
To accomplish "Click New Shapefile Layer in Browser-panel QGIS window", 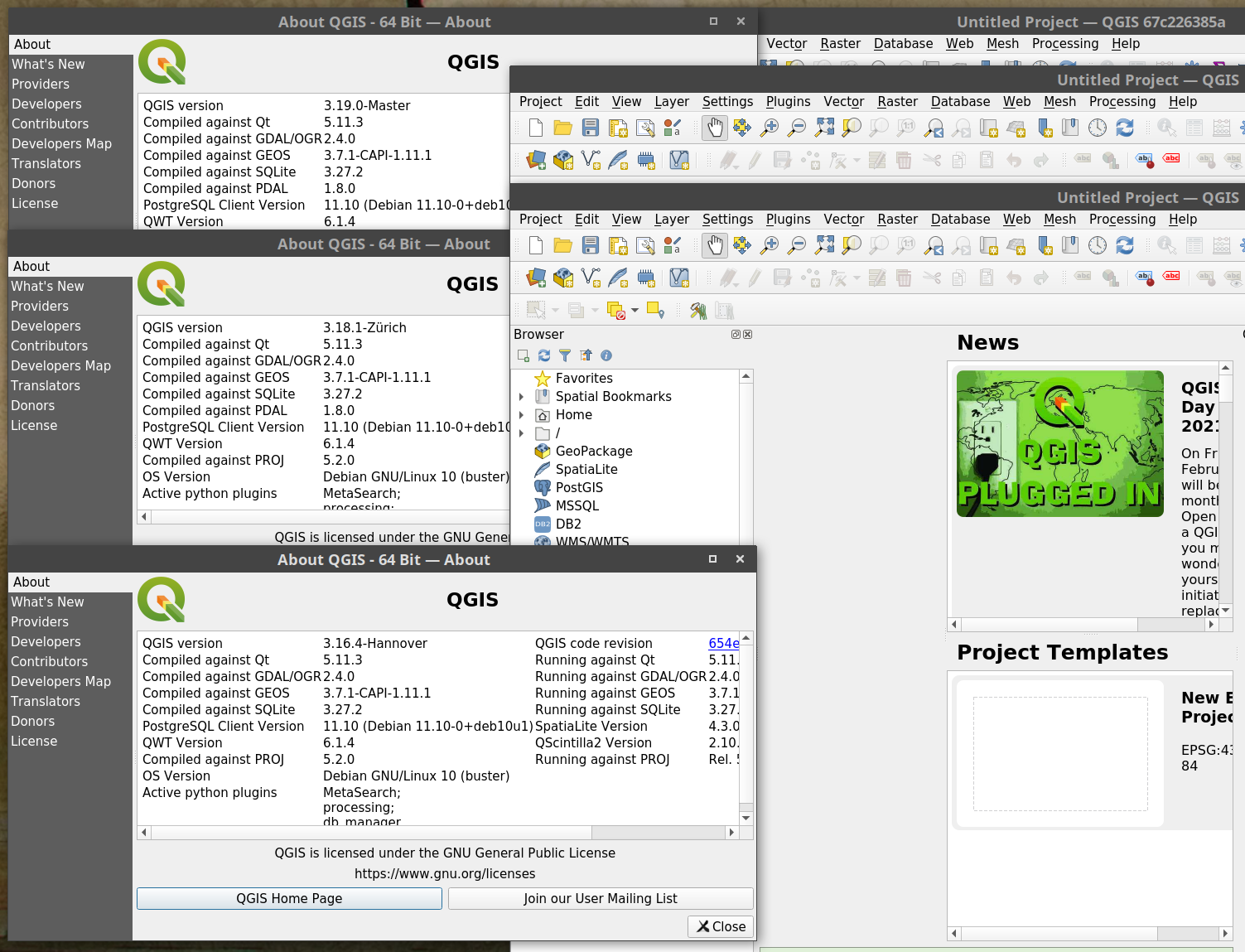I will [x=591, y=278].
